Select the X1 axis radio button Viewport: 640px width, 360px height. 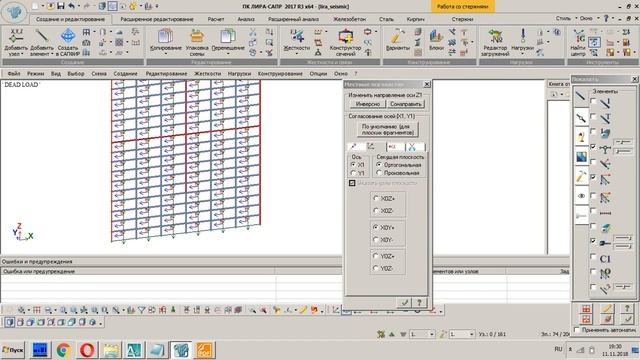click(x=353, y=165)
